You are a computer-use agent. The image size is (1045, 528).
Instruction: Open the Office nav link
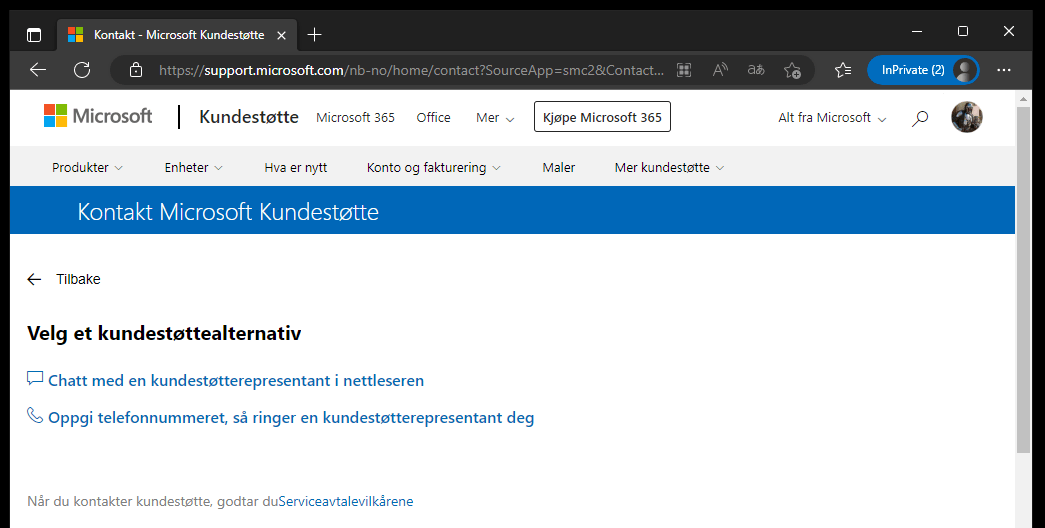(x=433, y=117)
